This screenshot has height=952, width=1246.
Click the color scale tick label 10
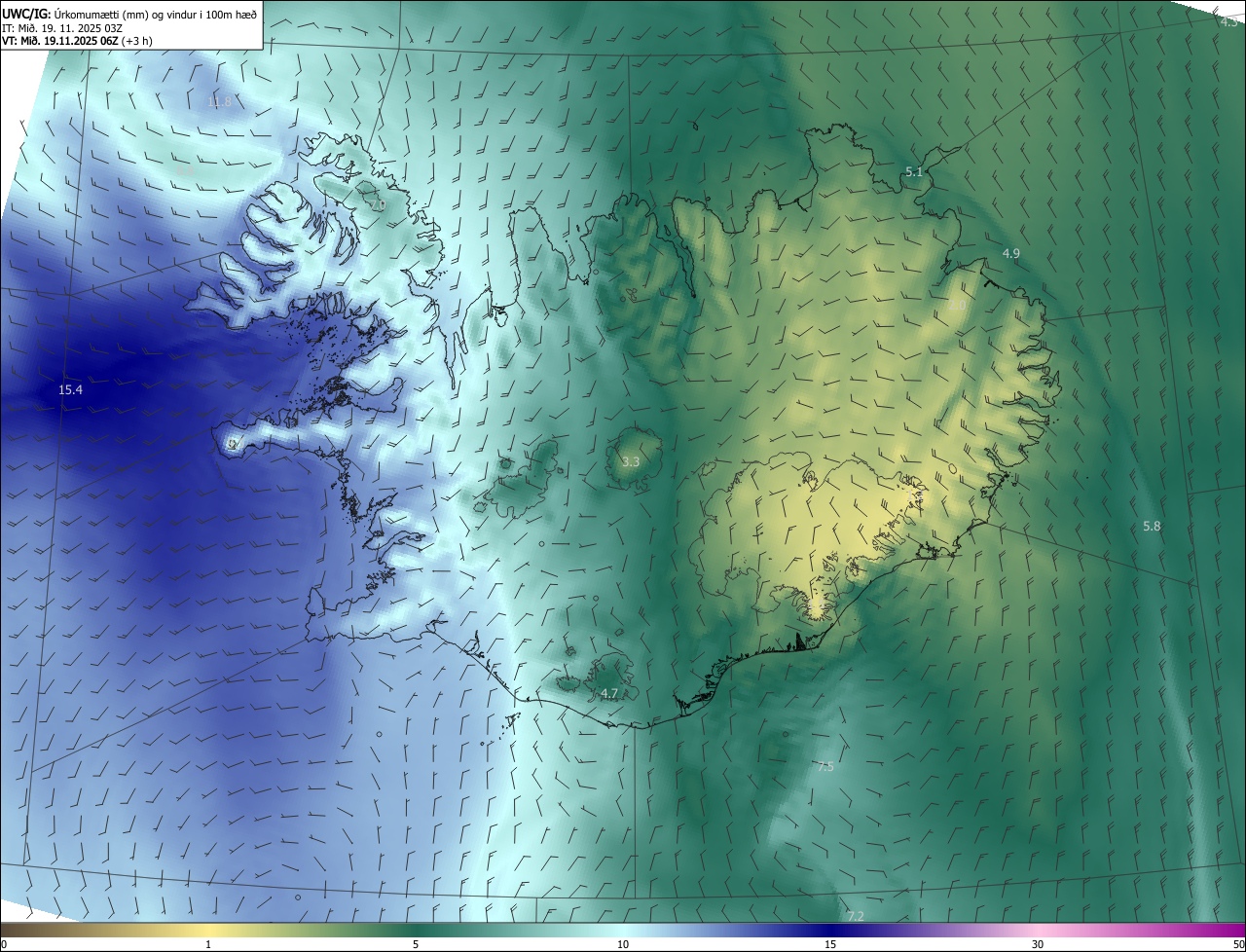pos(623,944)
